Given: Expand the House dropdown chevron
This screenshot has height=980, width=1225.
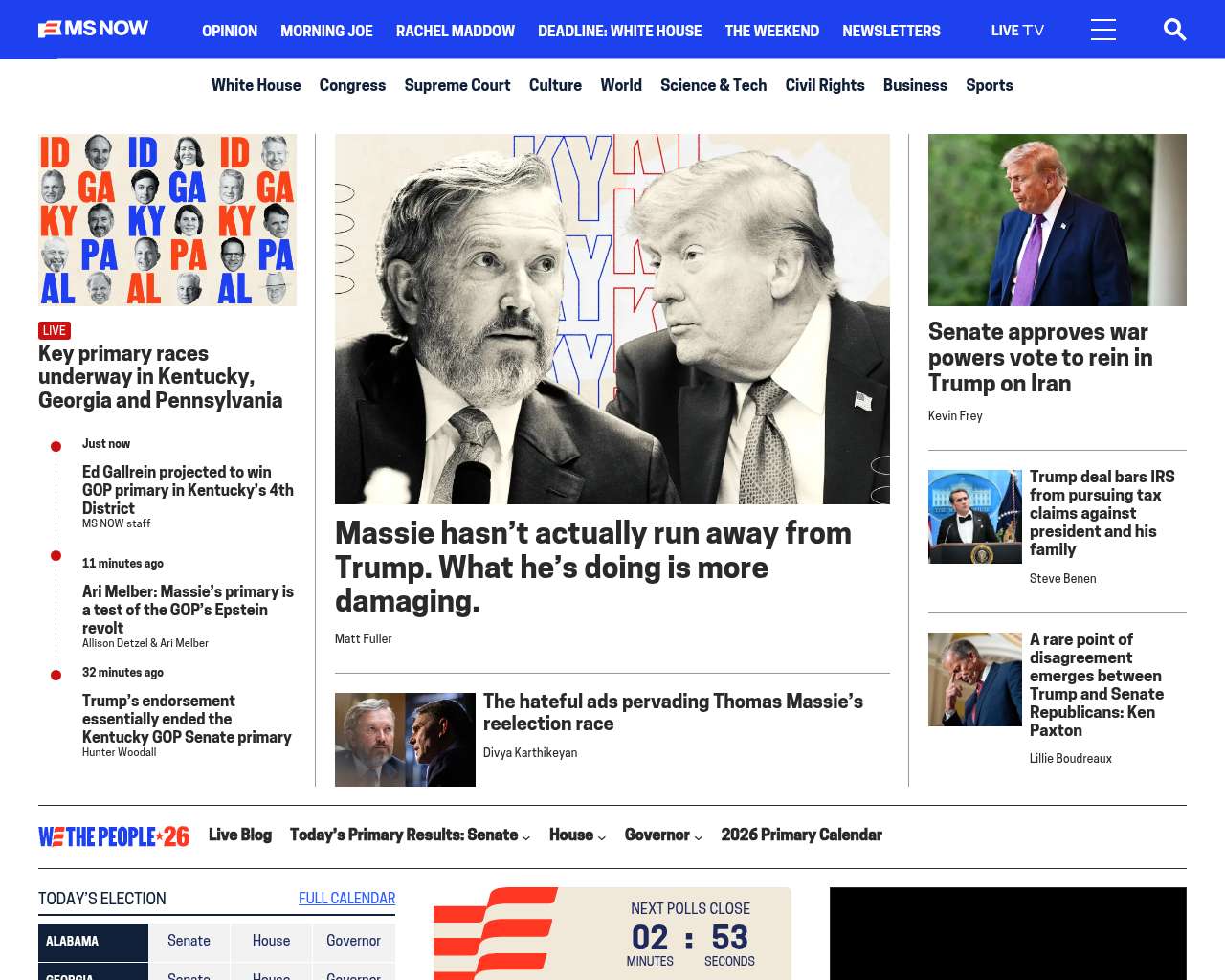Looking at the screenshot, I should pyautogui.click(x=602, y=836).
